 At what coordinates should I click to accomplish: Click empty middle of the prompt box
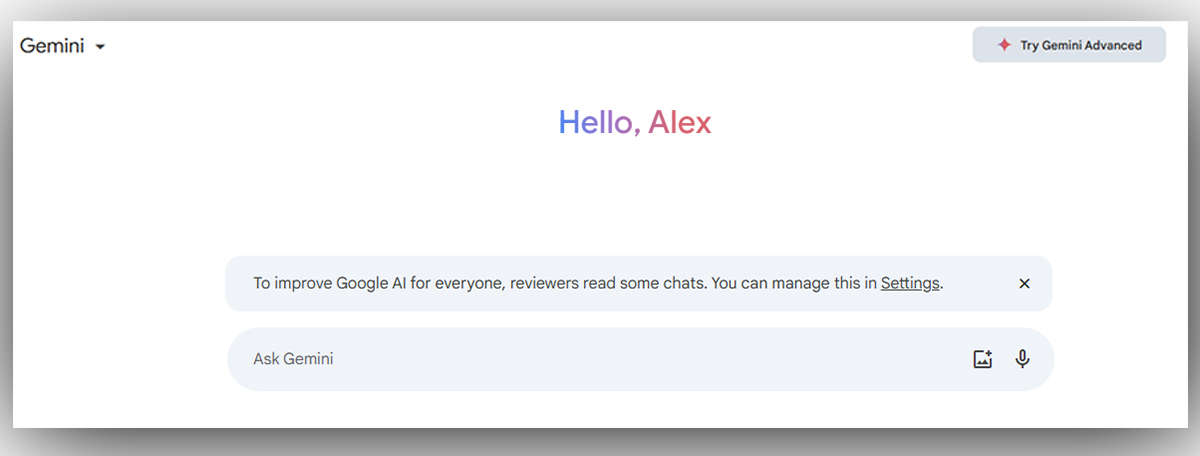click(x=640, y=359)
